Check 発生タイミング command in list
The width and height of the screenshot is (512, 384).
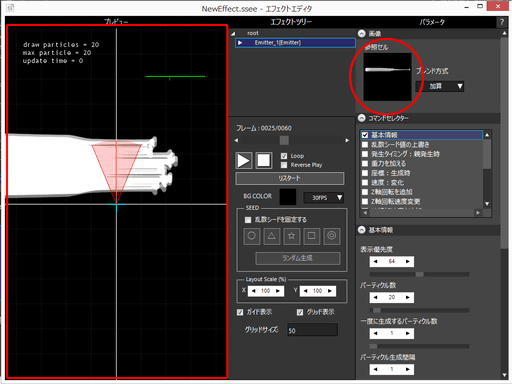coord(365,154)
